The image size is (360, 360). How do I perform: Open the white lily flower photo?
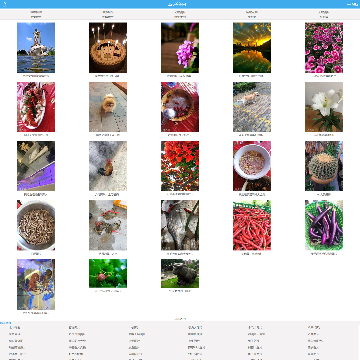324,107
